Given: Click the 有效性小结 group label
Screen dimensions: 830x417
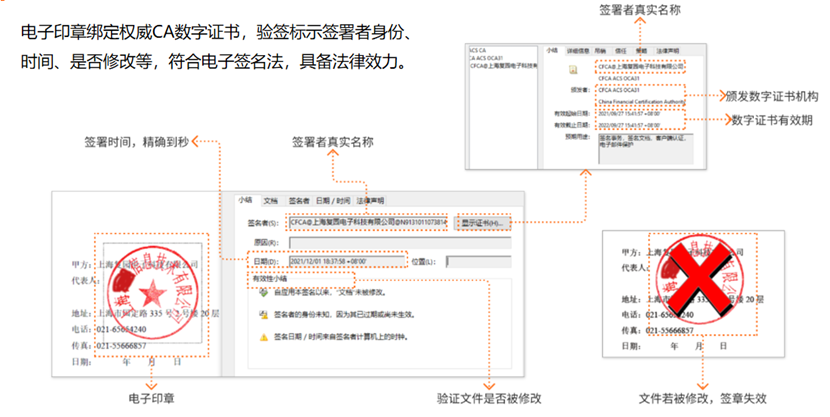Looking at the screenshot, I should 270,278.
